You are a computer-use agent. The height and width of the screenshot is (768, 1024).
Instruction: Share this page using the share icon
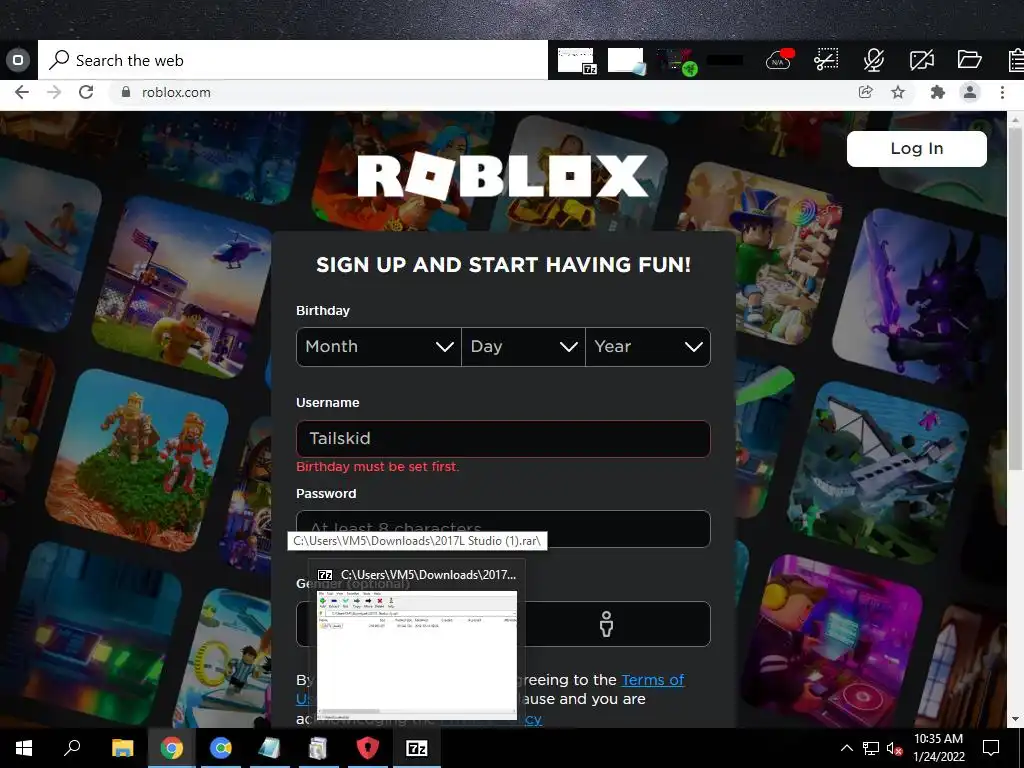point(865,92)
